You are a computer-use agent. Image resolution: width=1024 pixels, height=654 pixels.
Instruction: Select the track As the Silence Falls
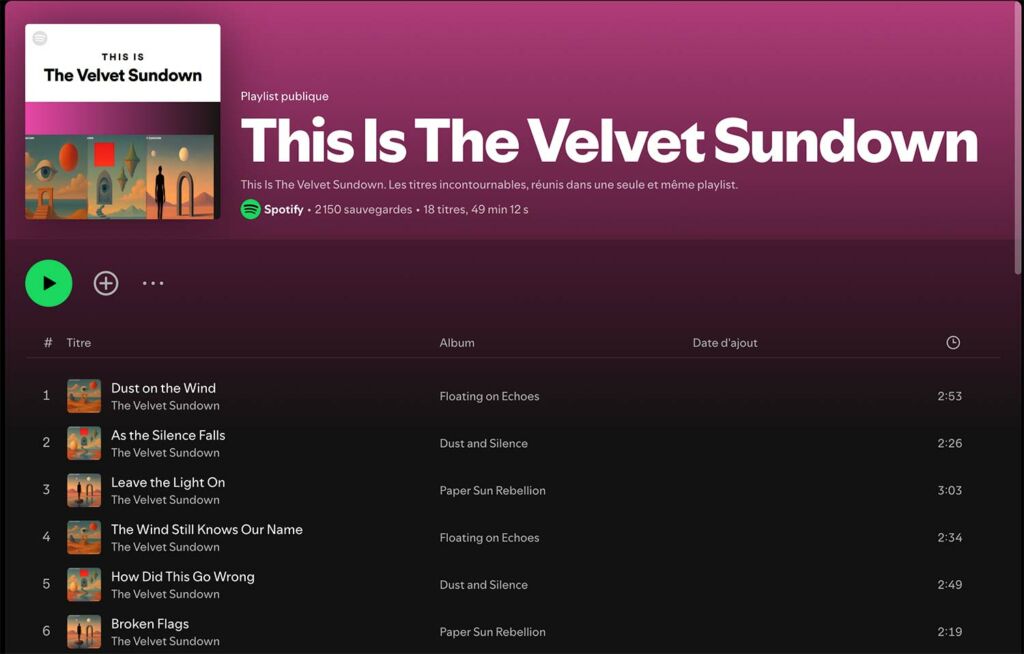pyautogui.click(x=168, y=435)
